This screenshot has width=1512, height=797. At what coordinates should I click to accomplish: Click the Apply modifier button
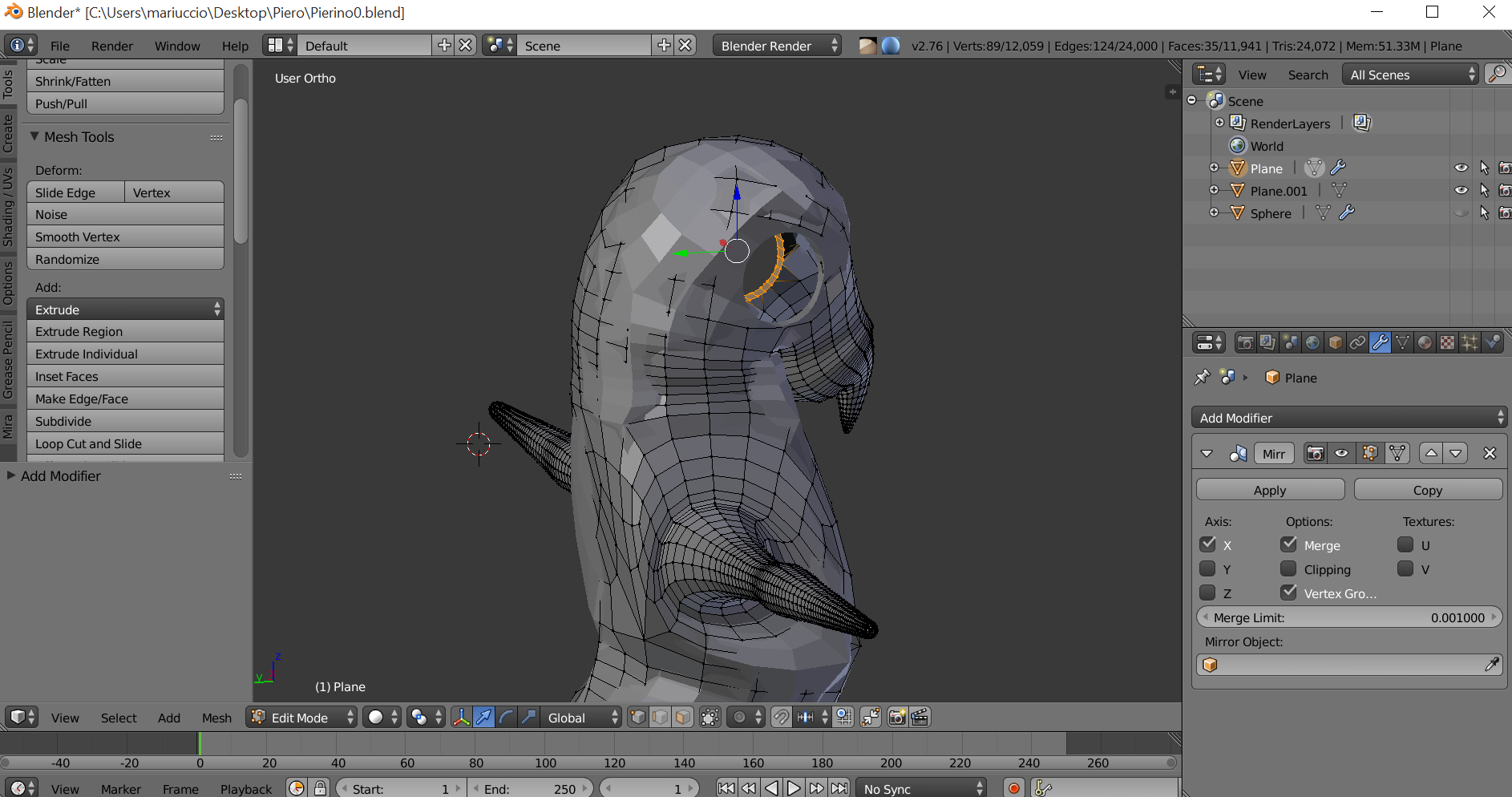coord(1270,490)
